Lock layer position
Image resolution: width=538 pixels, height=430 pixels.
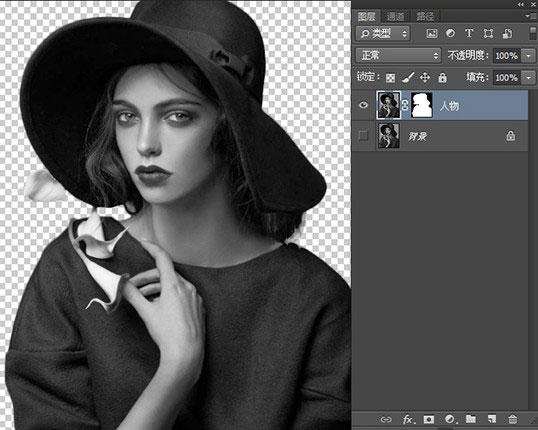pos(425,78)
